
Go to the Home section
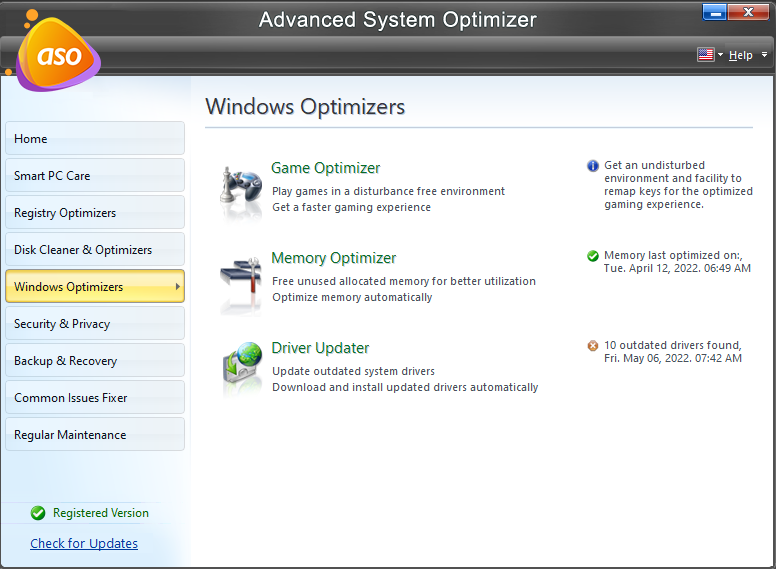[95, 139]
